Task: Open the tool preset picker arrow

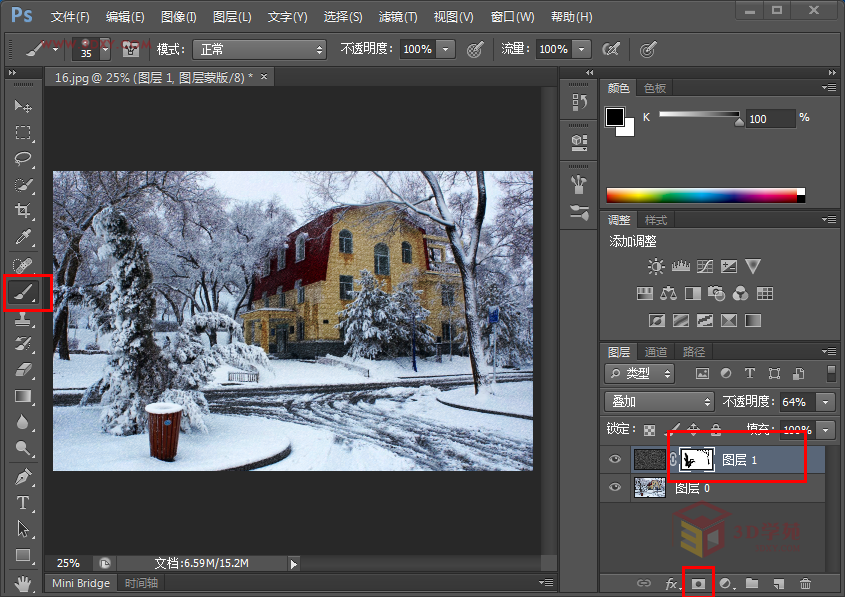Action: (56, 50)
